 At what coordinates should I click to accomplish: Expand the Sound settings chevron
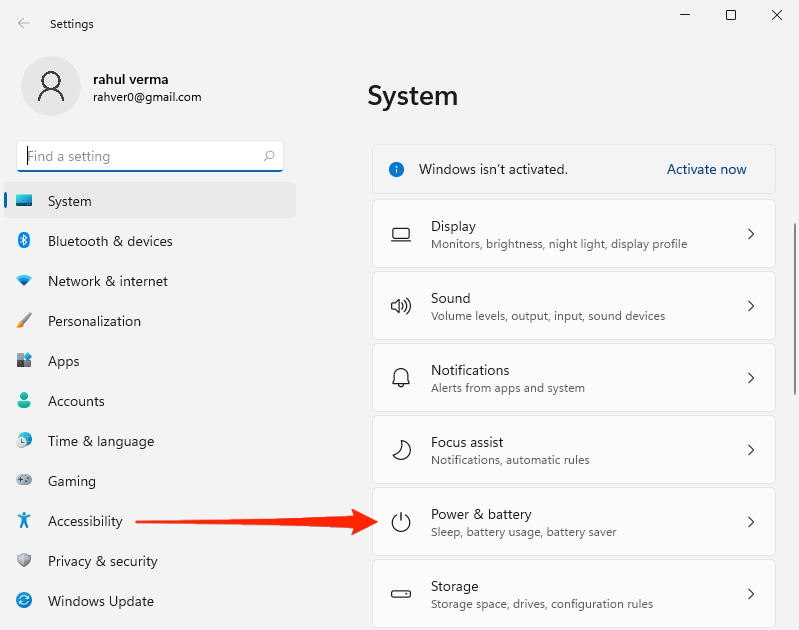pyautogui.click(x=751, y=306)
